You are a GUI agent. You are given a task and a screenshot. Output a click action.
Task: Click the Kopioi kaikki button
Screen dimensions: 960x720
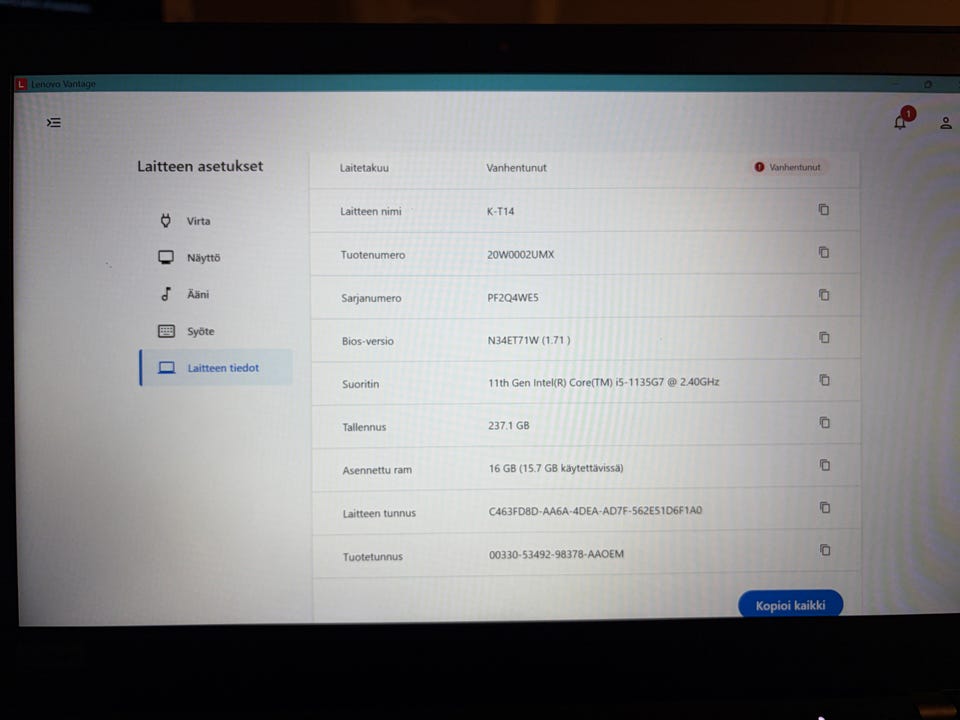(790, 605)
